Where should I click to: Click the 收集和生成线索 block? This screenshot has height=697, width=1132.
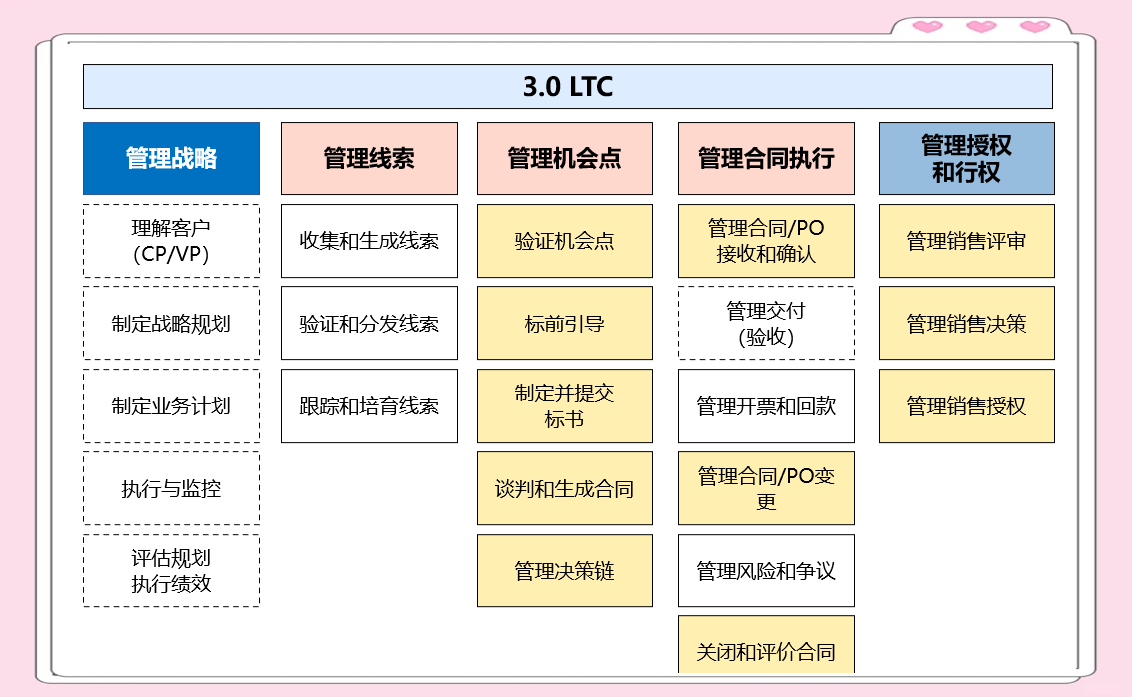coord(369,240)
